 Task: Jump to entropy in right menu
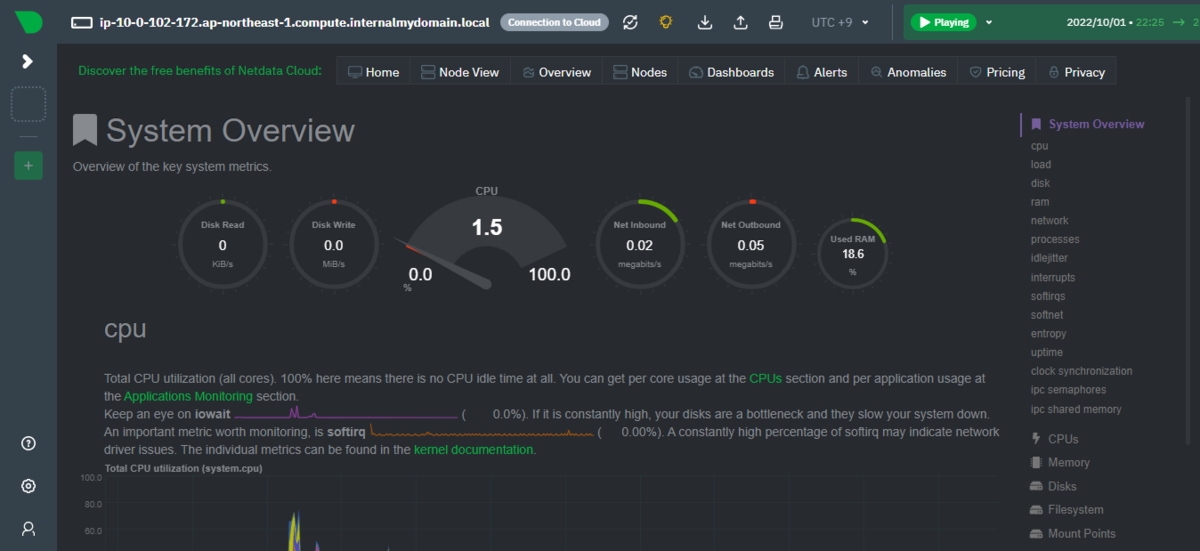coord(1048,333)
